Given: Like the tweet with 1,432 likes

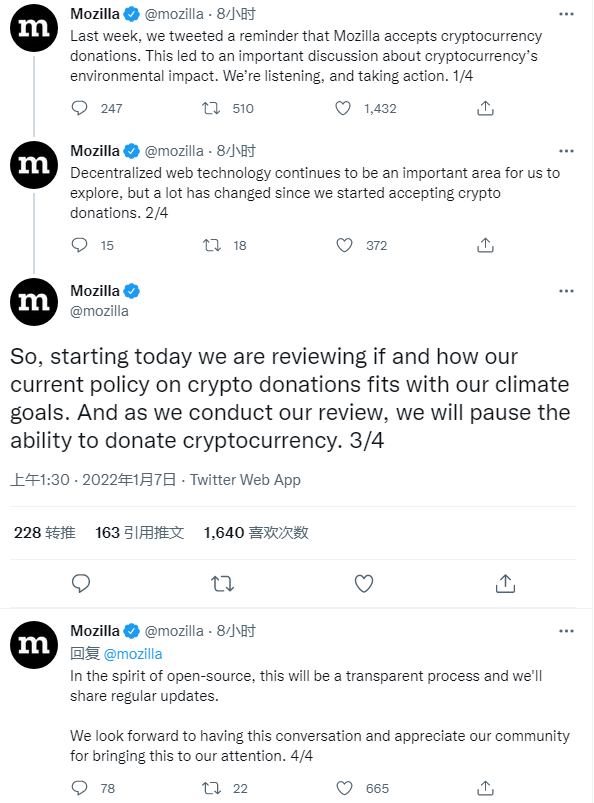Looking at the screenshot, I should (343, 108).
